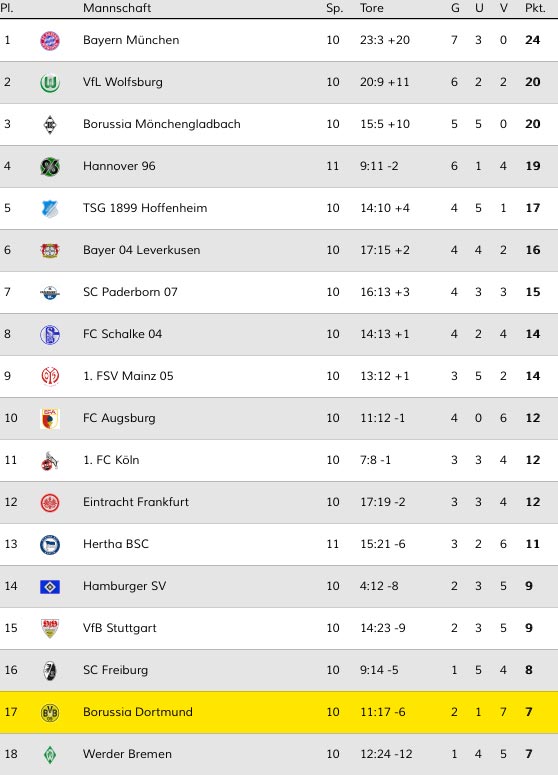Select the highlighted yellow Borussia Dortmund row
Screen dimensions: 558x775
[279, 712]
